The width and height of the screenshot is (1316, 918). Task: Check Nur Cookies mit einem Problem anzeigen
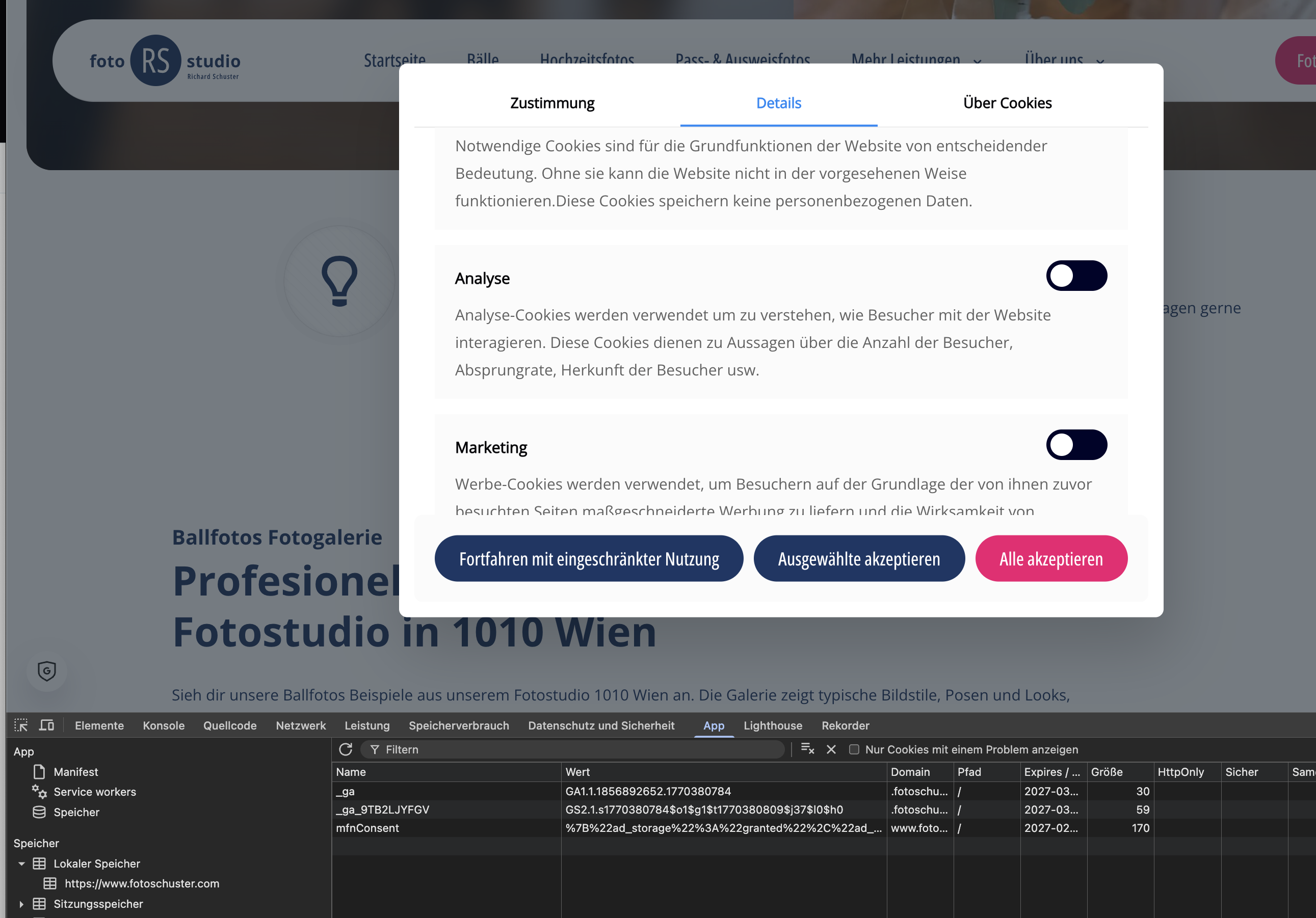pyautogui.click(x=854, y=749)
